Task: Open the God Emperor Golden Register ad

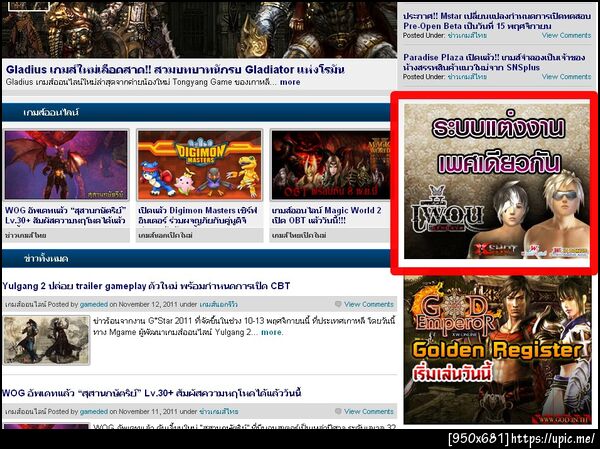Action: (497, 349)
